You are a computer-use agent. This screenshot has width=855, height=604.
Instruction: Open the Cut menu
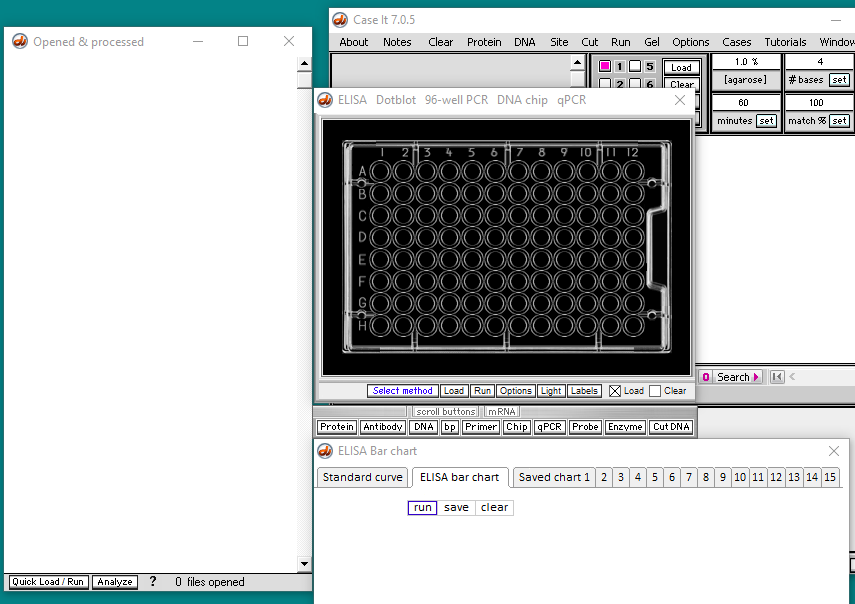pos(589,42)
